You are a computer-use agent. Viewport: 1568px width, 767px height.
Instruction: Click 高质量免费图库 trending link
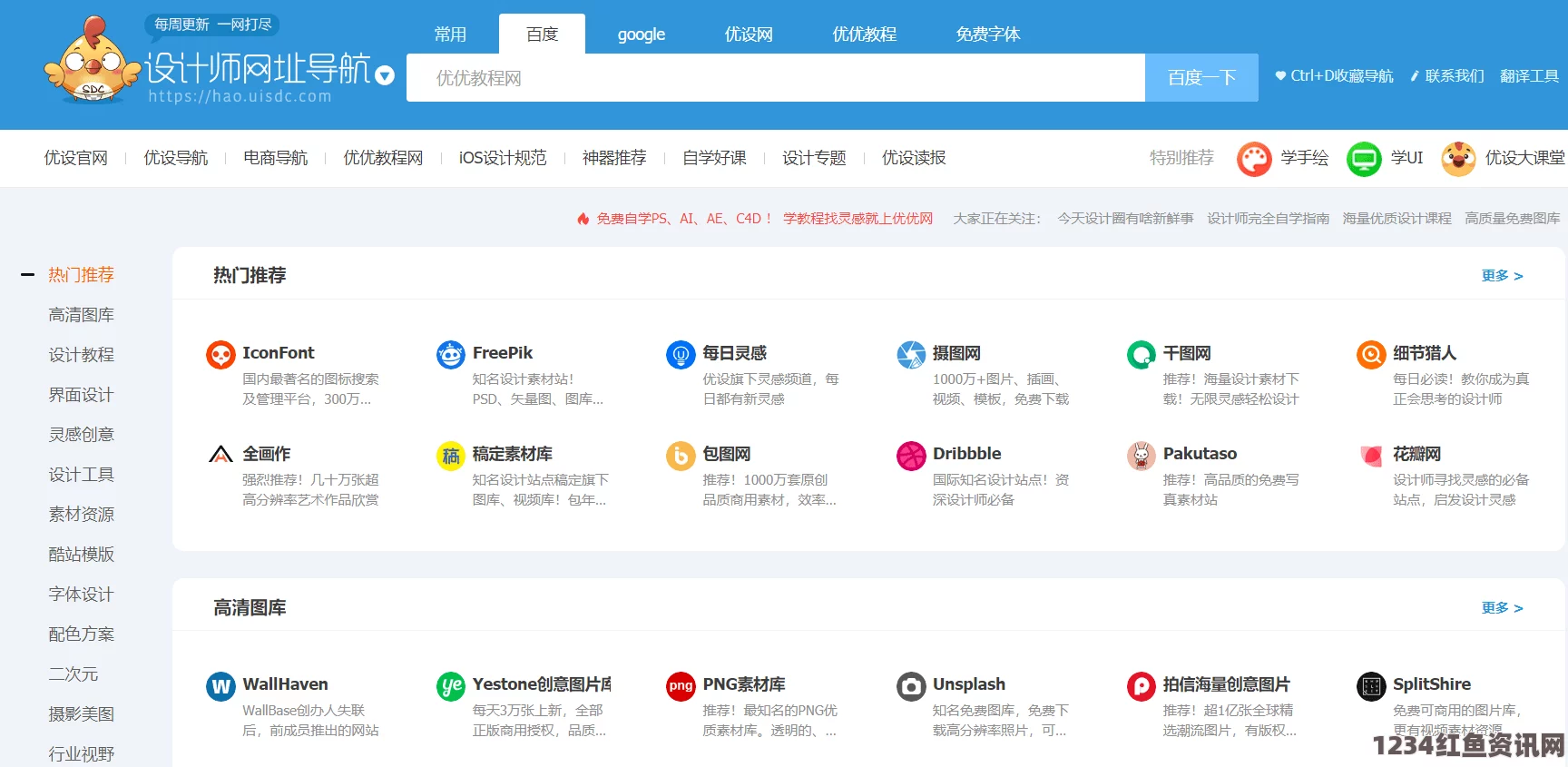click(x=1513, y=219)
